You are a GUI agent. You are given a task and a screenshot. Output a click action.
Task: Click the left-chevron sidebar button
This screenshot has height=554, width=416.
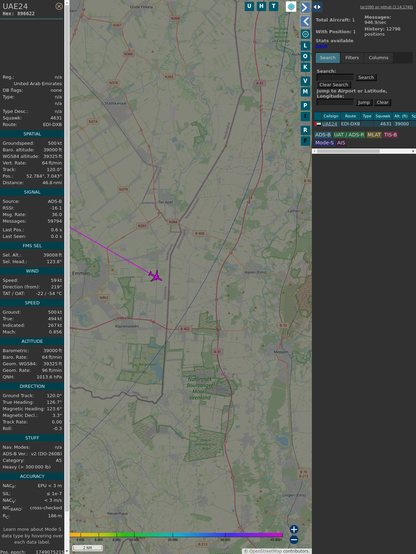click(x=305, y=21)
